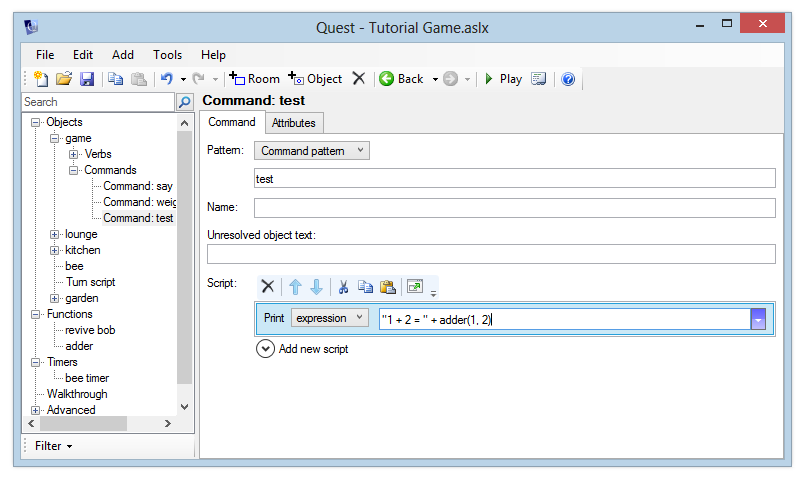Switch to the Attributes tab
The height and width of the screenshot is (482, 805).
click(294, 123)
